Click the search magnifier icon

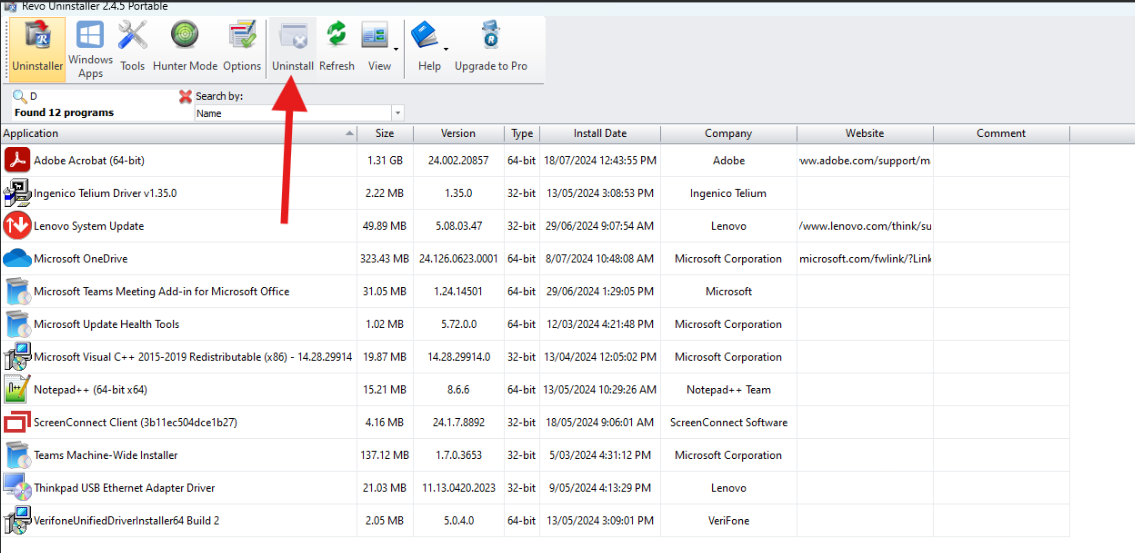pyautogui.click(x=20, y=96)
